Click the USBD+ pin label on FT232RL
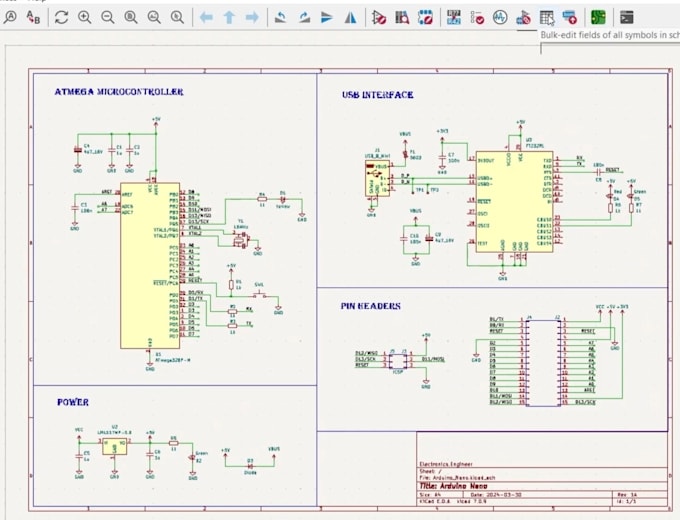Screen dimensions: 680x520 pyautogui.click(x=485, y=178)
